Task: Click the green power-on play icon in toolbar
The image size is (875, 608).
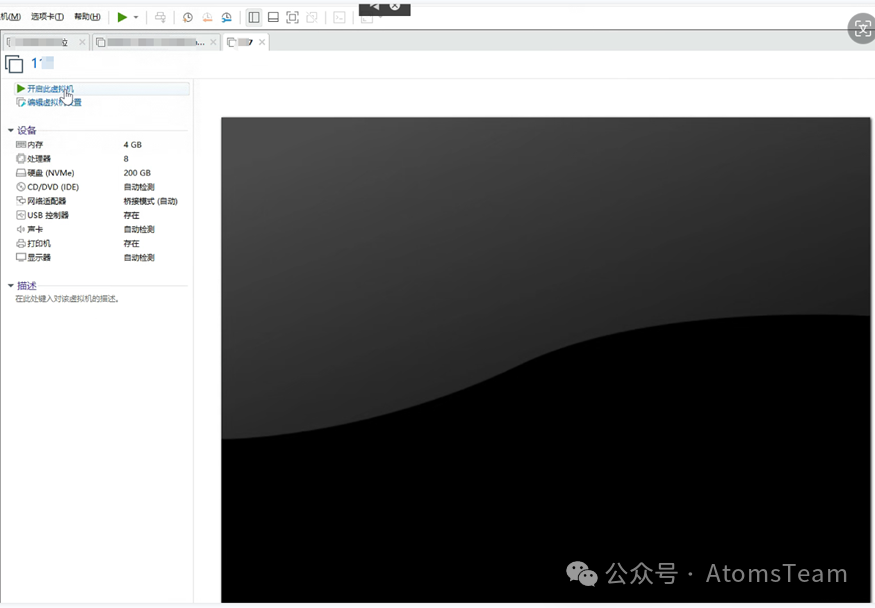Action: 122,17
